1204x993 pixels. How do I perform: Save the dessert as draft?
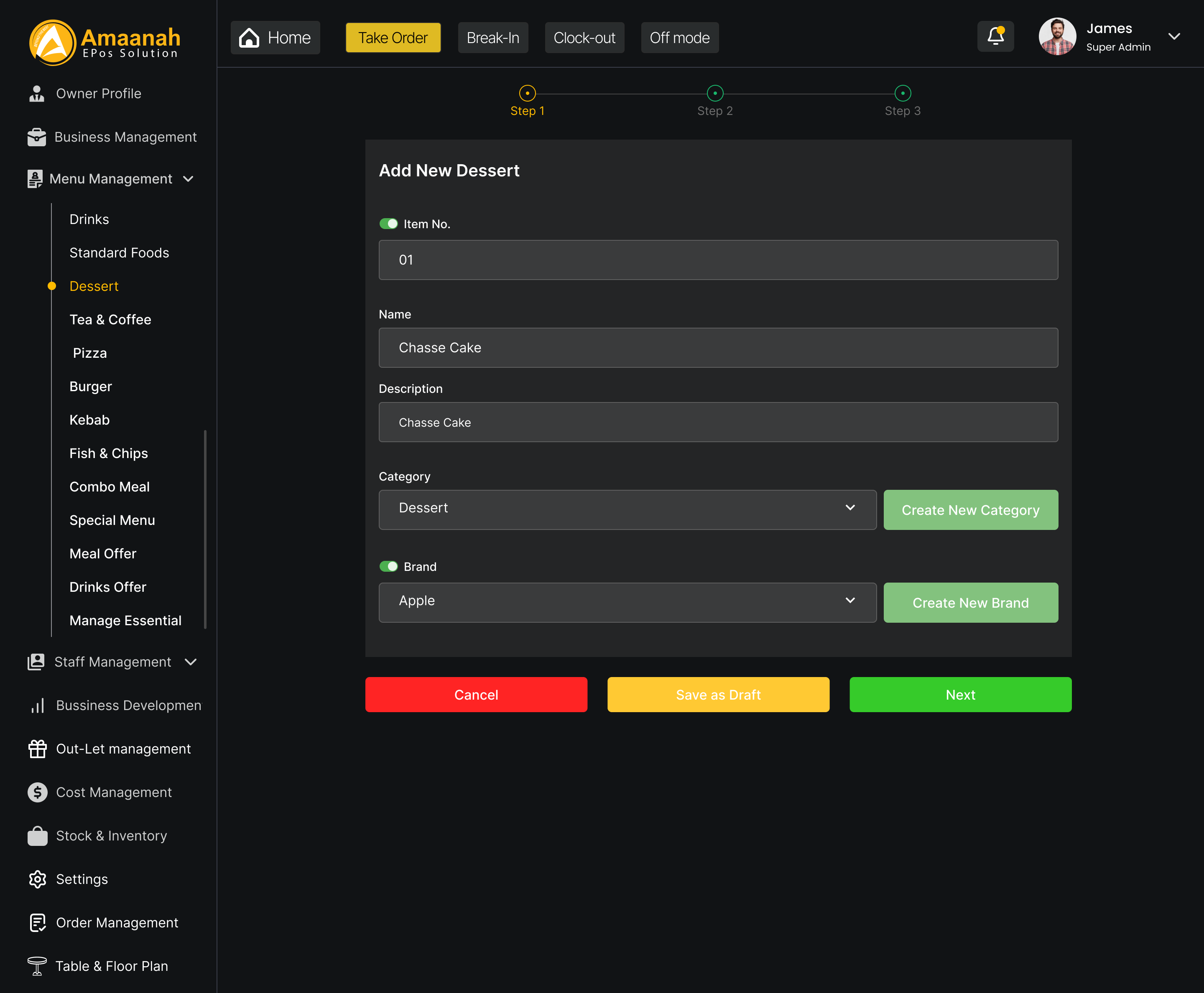(x=718, y=695)
